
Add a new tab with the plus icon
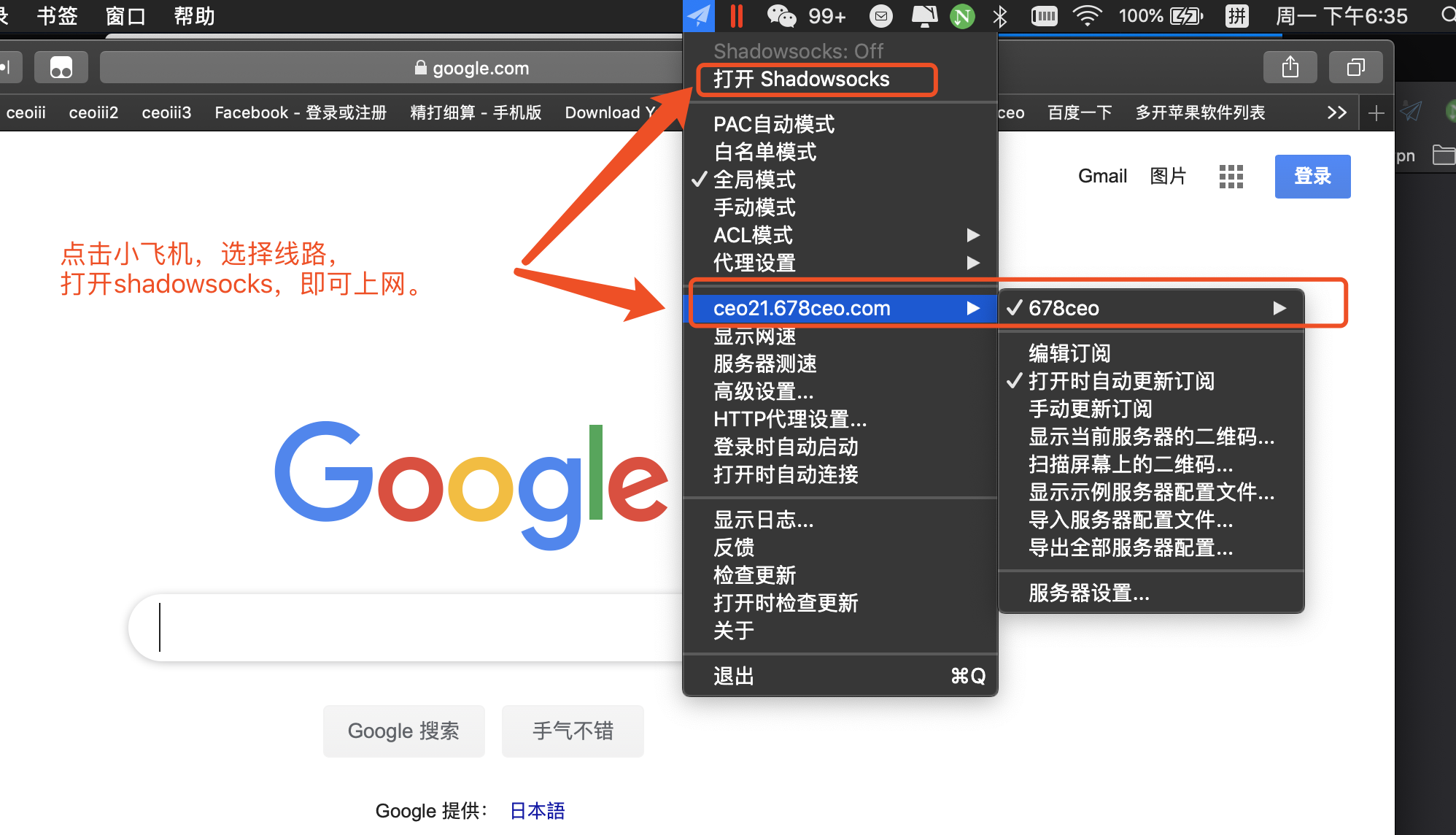pyautogui.click(x=1376, y=113)
